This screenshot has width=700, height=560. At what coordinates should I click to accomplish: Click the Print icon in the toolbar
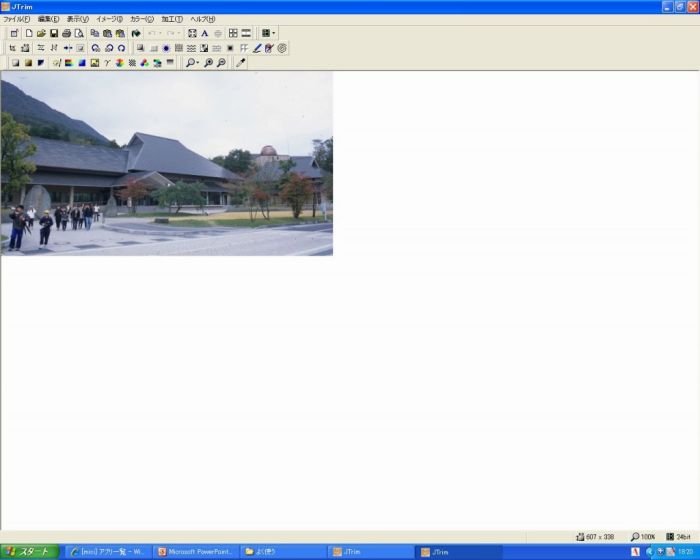(x=66, y=33)
